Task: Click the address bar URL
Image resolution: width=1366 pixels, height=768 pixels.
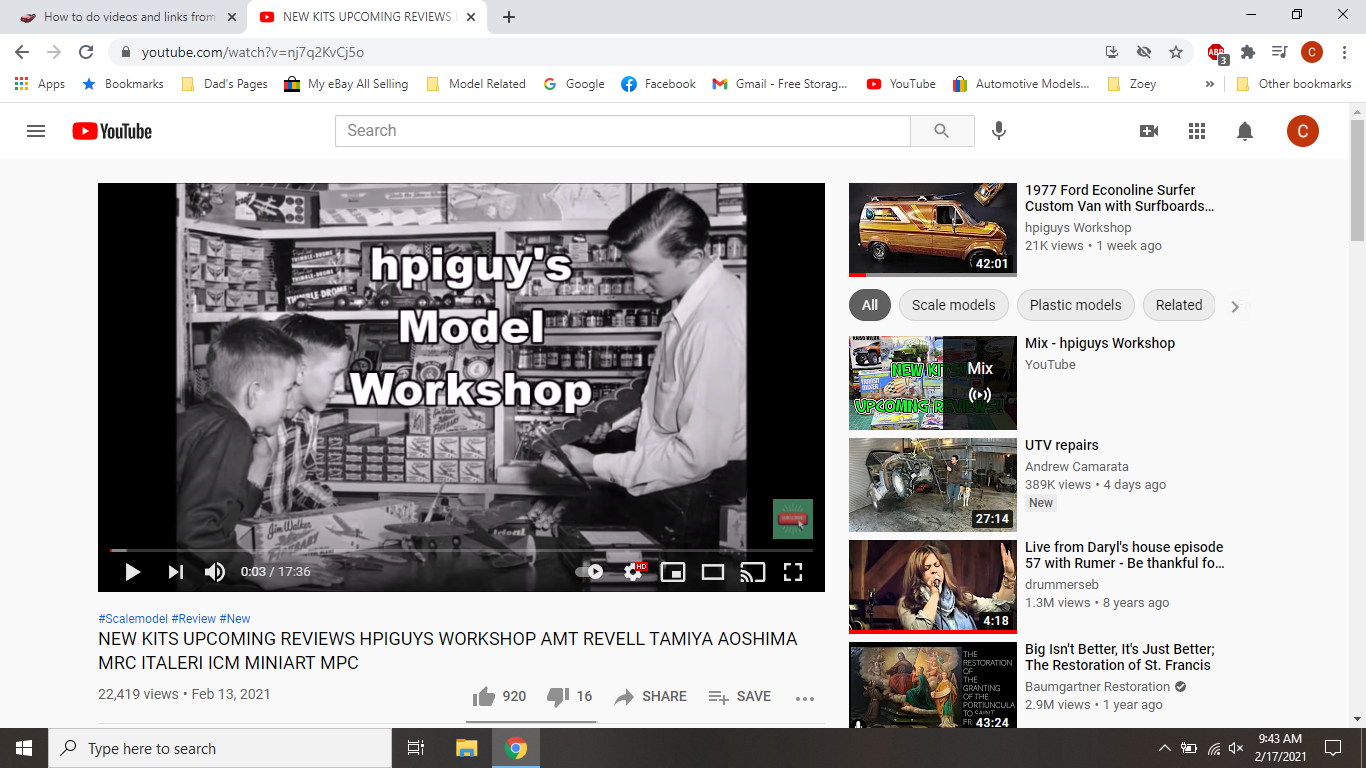Action: 253,52
